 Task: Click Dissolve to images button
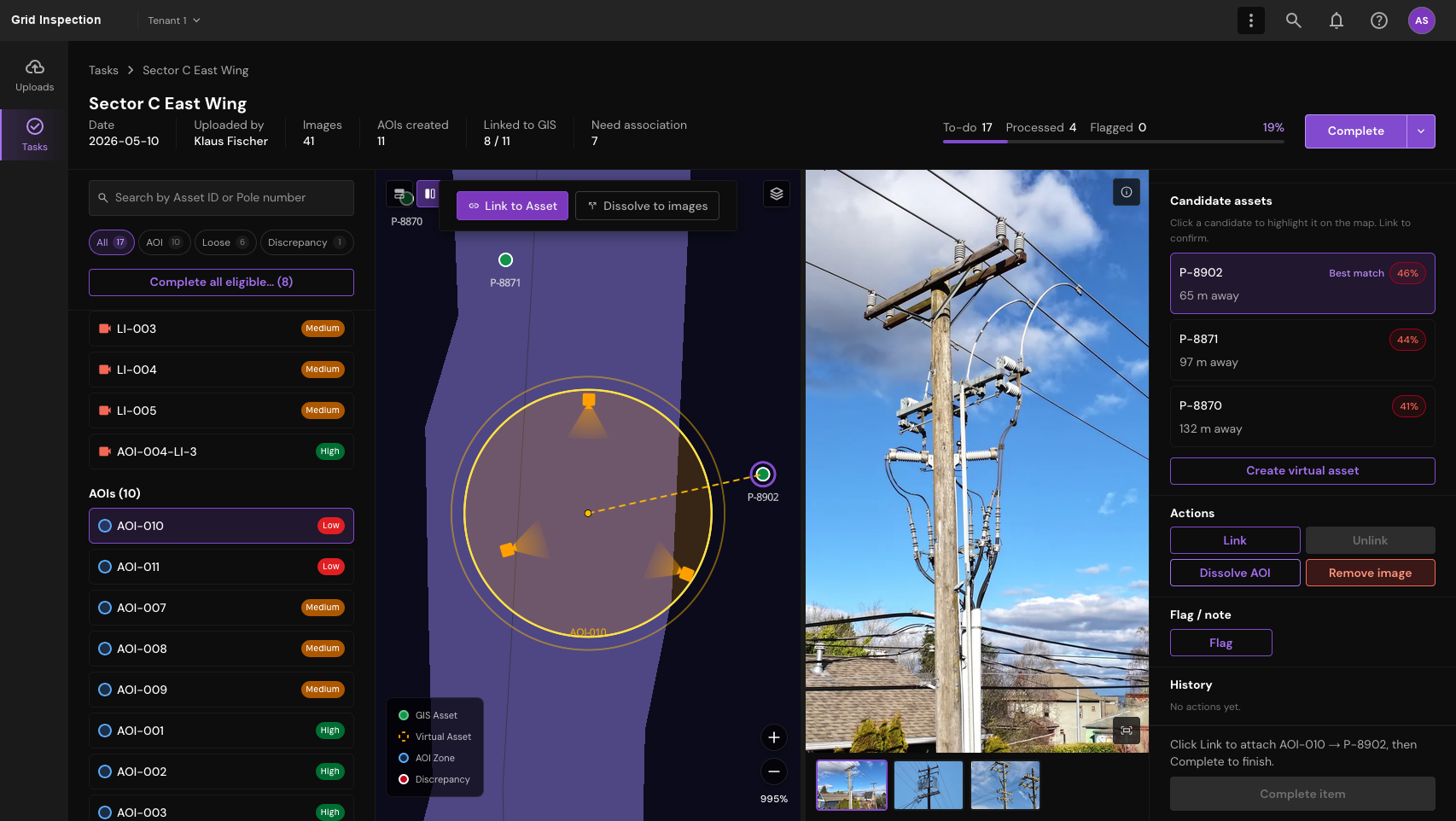[647, 206]
